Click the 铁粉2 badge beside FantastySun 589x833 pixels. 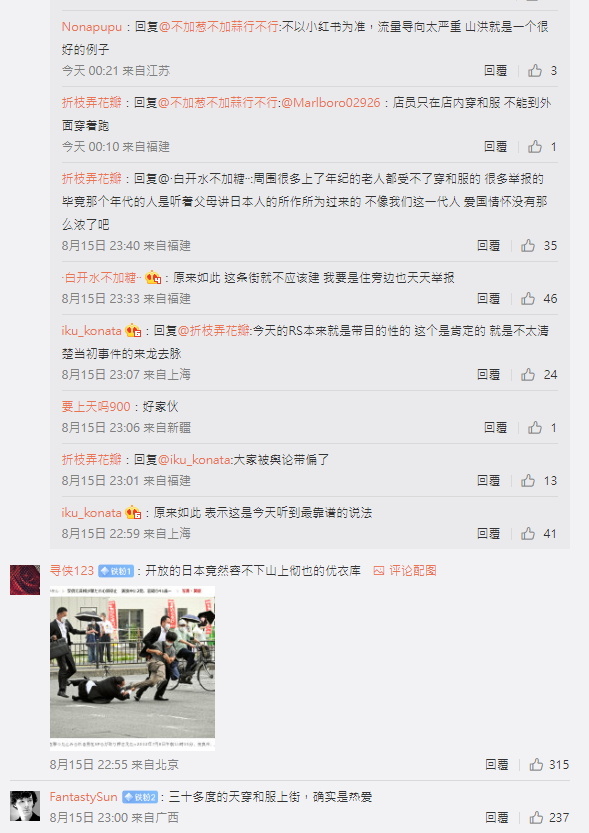click(140, 797)
